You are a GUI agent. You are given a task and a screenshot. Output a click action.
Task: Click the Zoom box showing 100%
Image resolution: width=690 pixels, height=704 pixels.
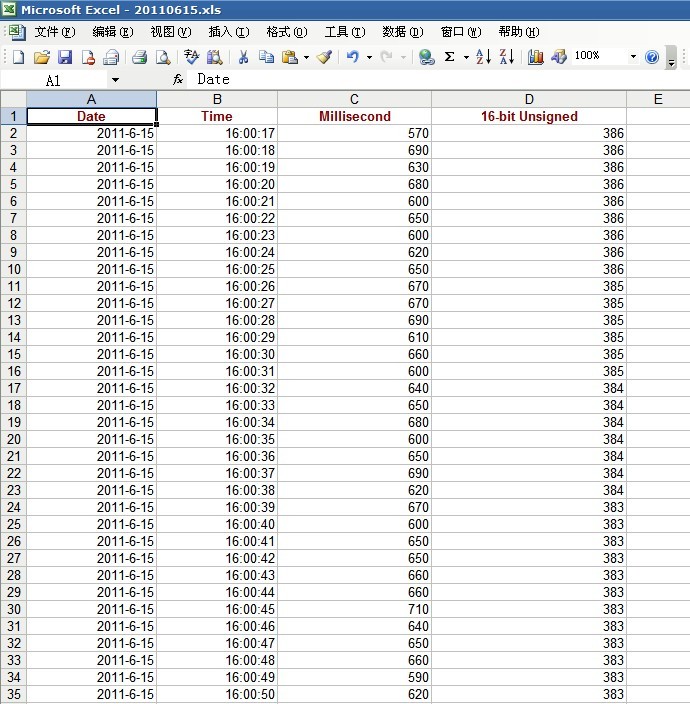(x=599, y=56)
